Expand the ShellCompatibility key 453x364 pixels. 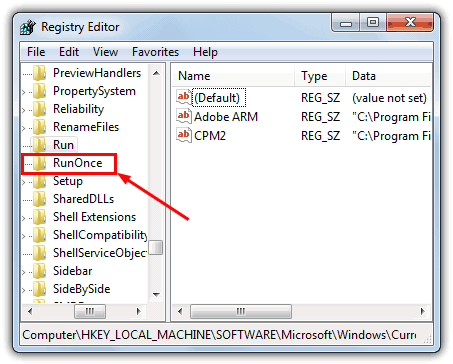(x=24, y=236)
